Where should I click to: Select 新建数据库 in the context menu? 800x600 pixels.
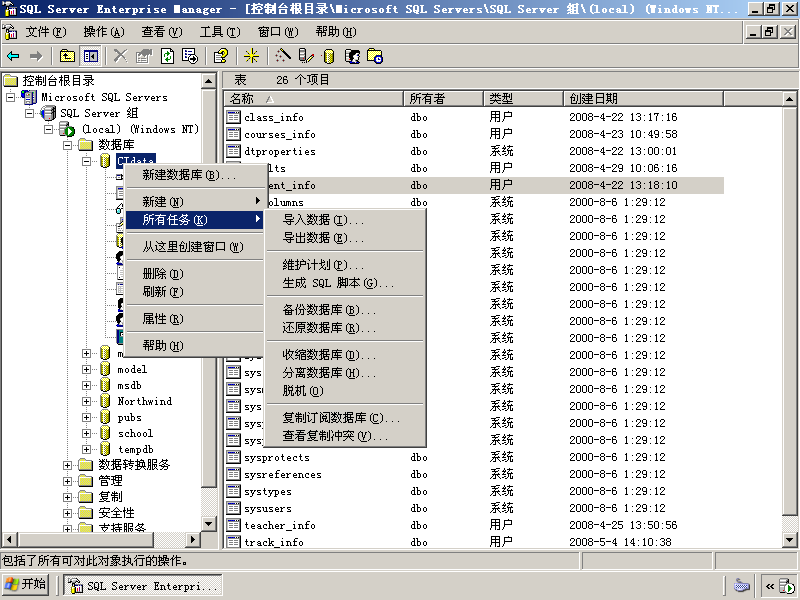[x=194, y=175]
